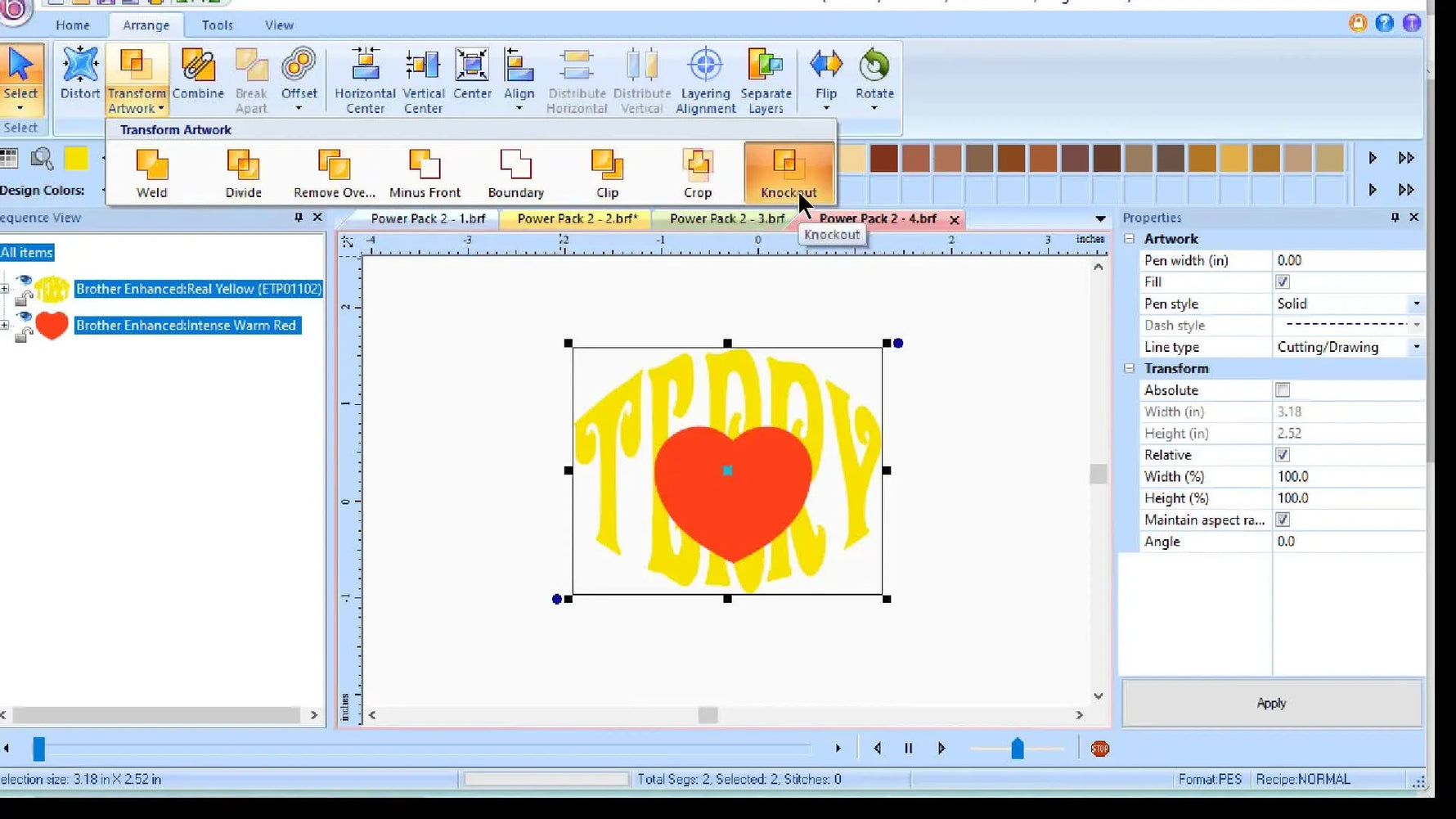Switch to the View ribbon tab

point(279,25)
